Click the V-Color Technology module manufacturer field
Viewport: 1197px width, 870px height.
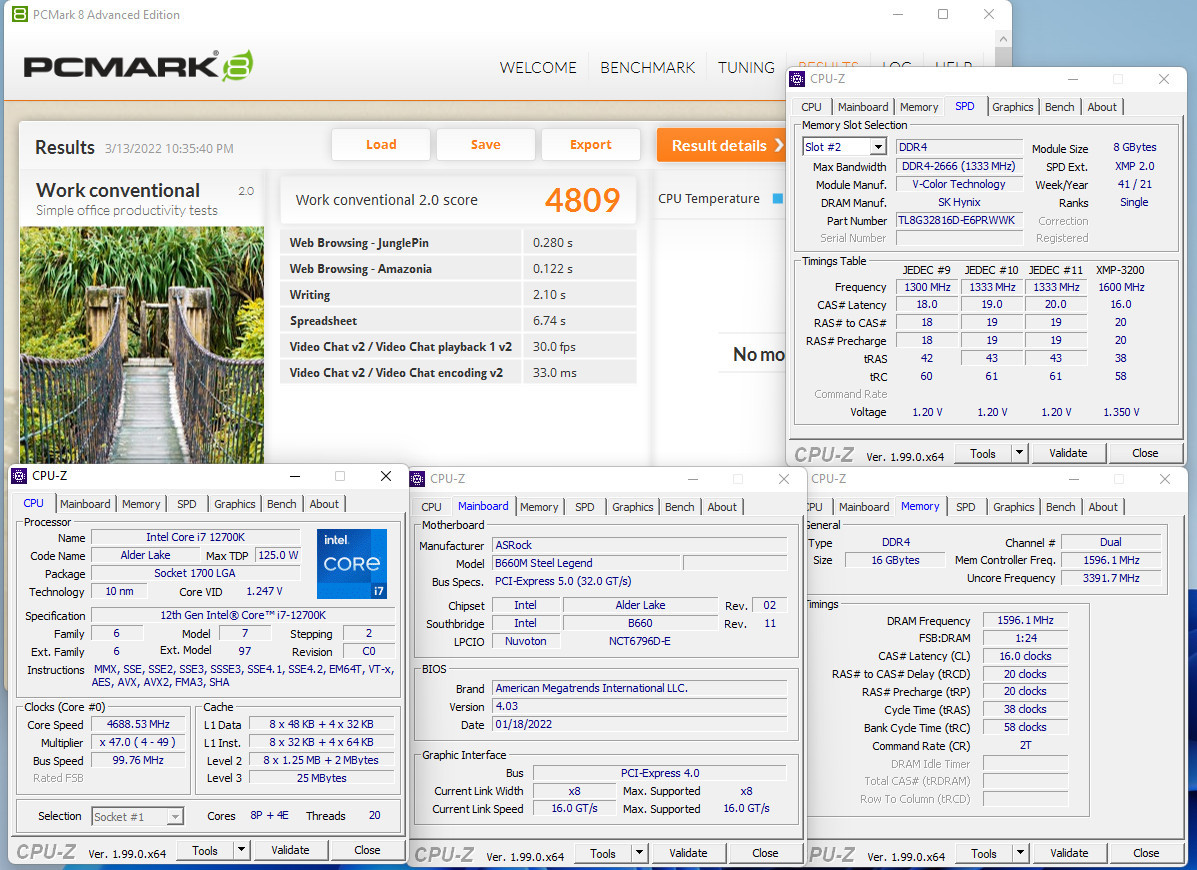959,184
